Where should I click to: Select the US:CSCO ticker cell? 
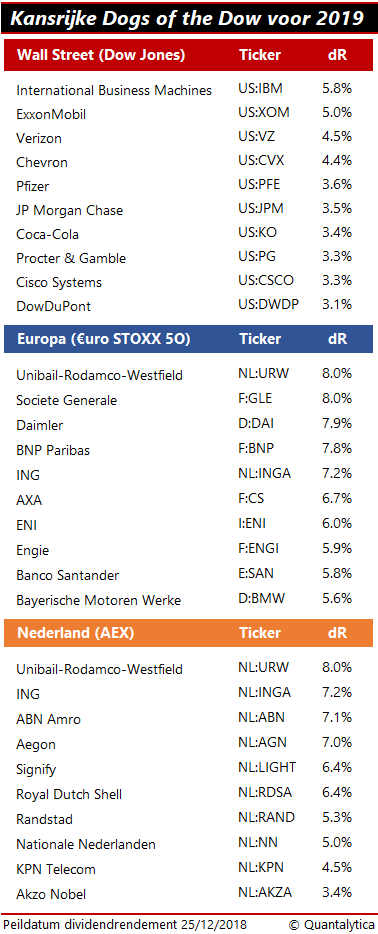(x=266, y=280)
